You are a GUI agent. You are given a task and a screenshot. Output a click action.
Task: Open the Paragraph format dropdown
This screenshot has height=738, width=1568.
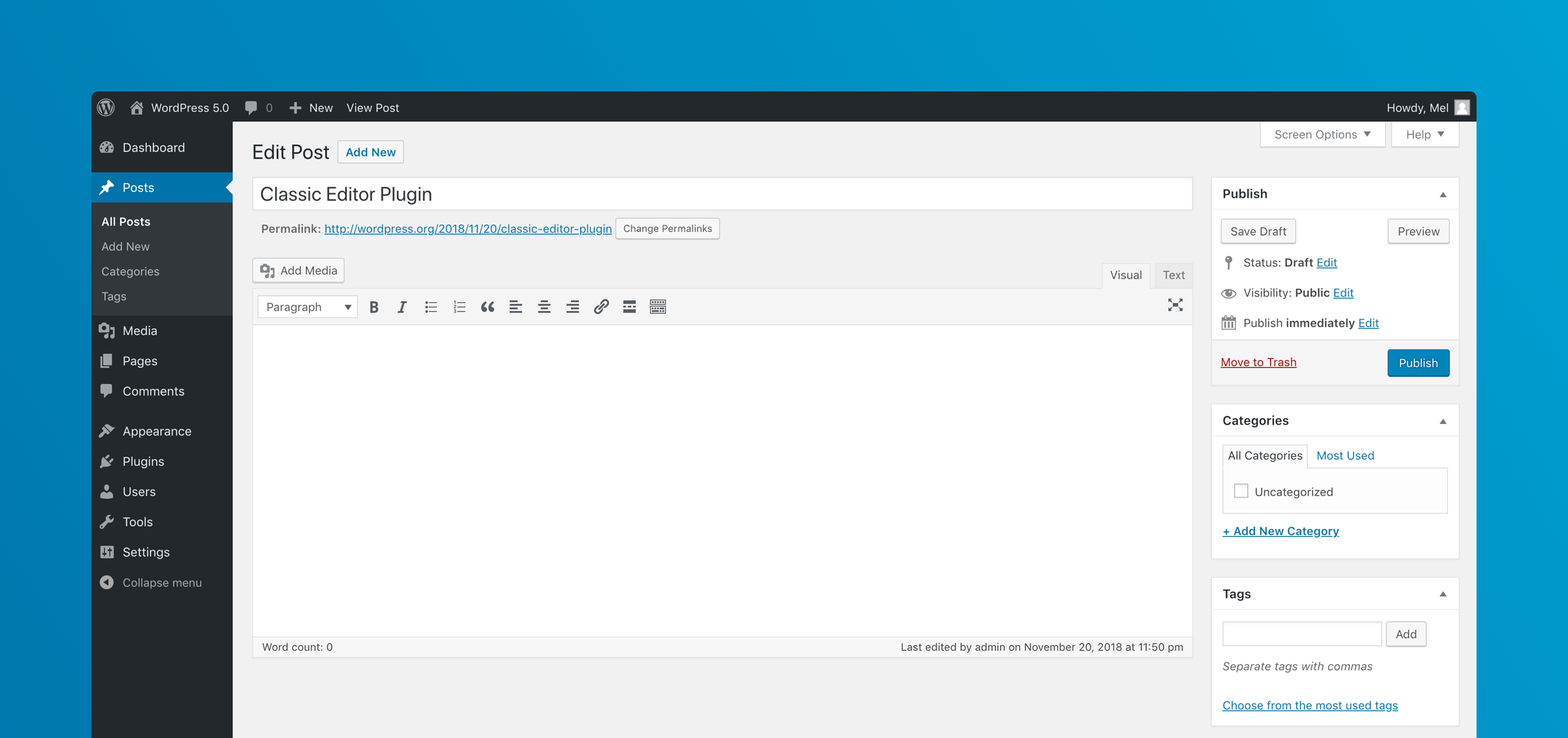[x=307, y=307]
